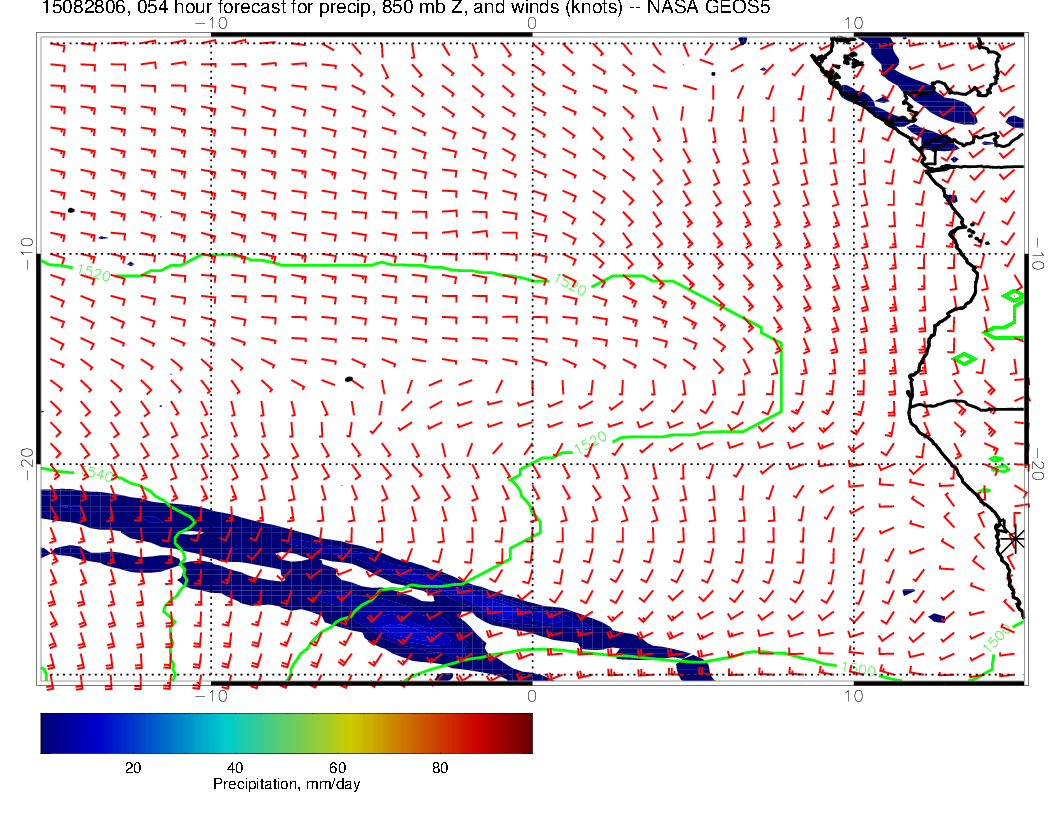Viewport: 1056px width, 816px height.
Task: Click the small black island dot near map center-left
Action: 348,379
